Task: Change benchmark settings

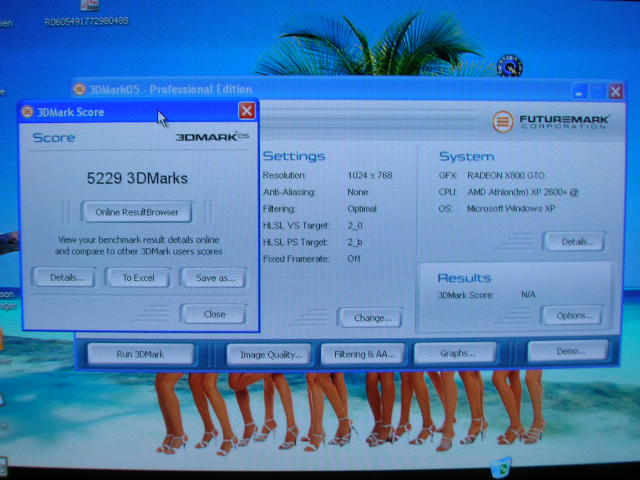Action: tap(371, 318)
